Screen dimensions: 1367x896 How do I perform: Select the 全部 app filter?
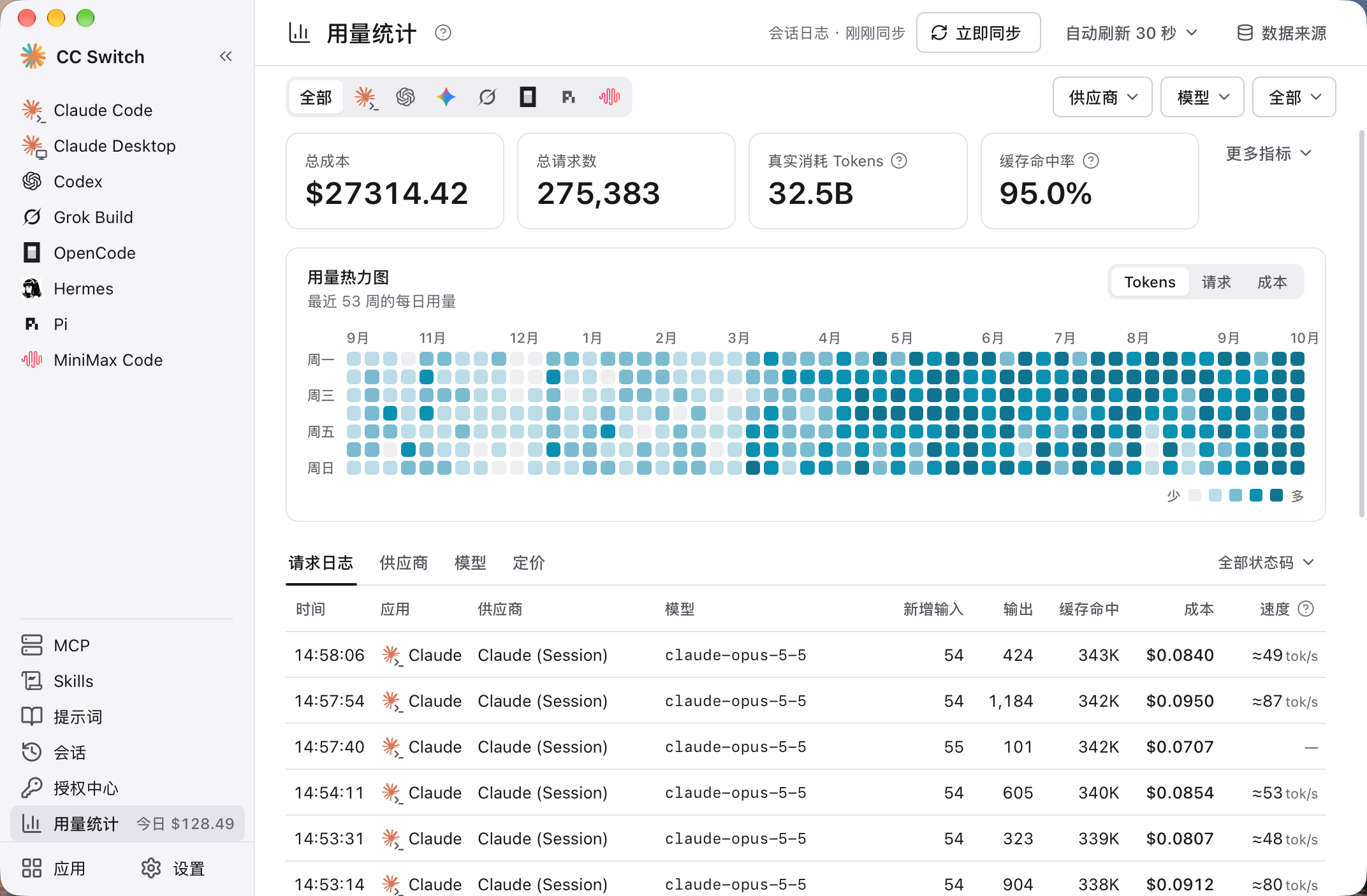click(316, 98)
